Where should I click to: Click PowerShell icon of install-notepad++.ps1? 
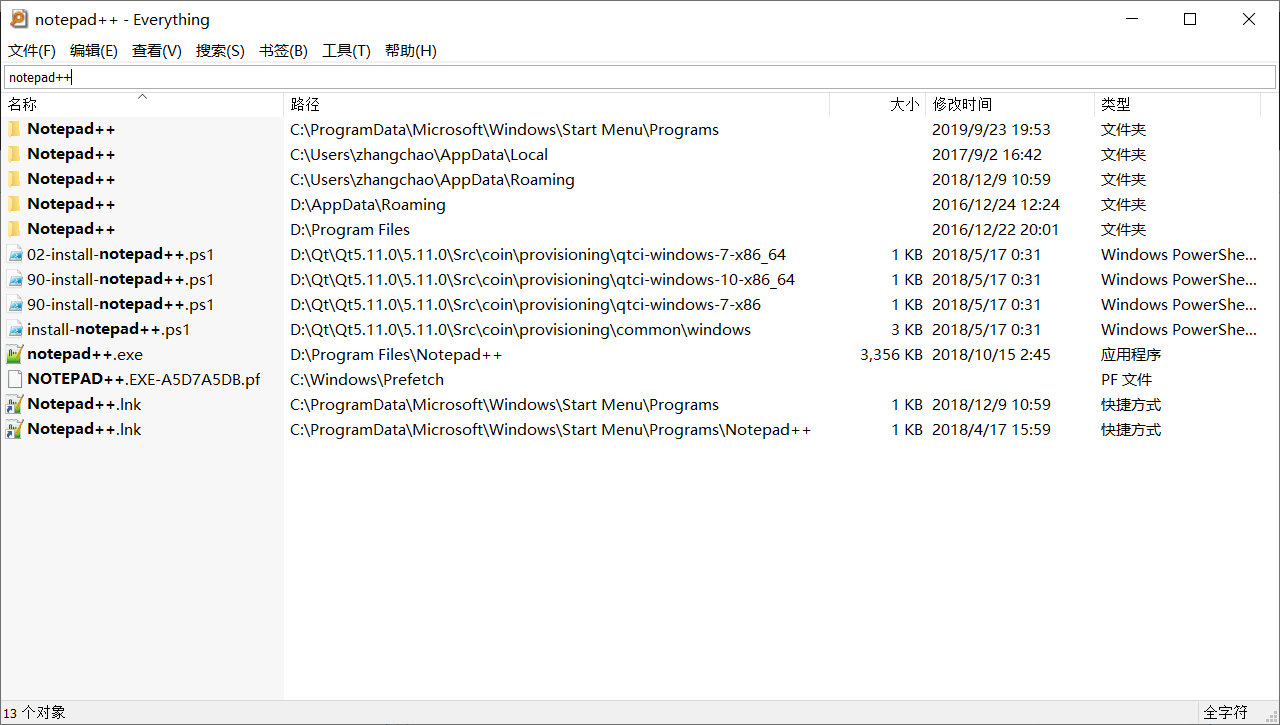[14, 329]
